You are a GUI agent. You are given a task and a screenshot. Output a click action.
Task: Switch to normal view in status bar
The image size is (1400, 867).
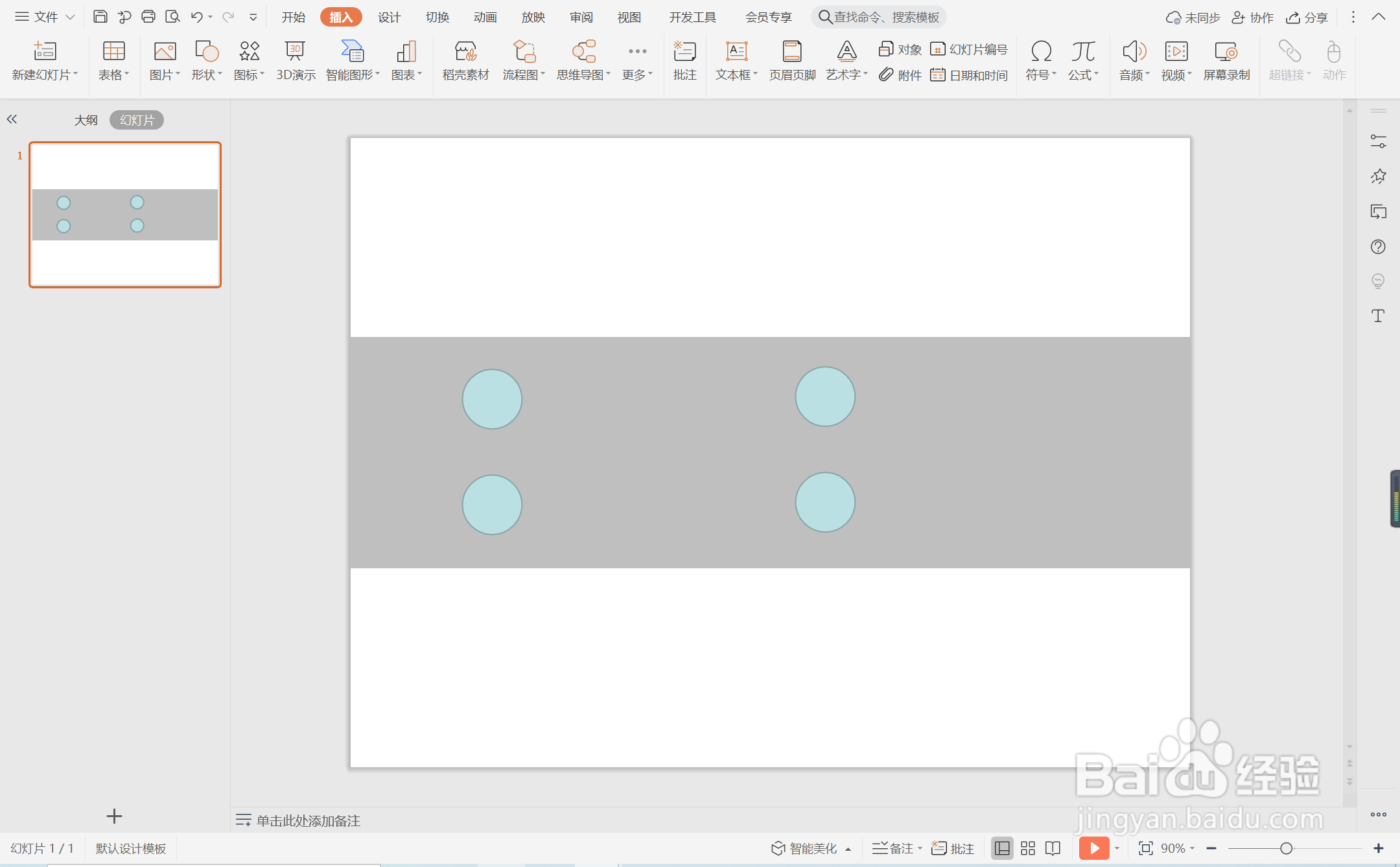click(1002, 848)
